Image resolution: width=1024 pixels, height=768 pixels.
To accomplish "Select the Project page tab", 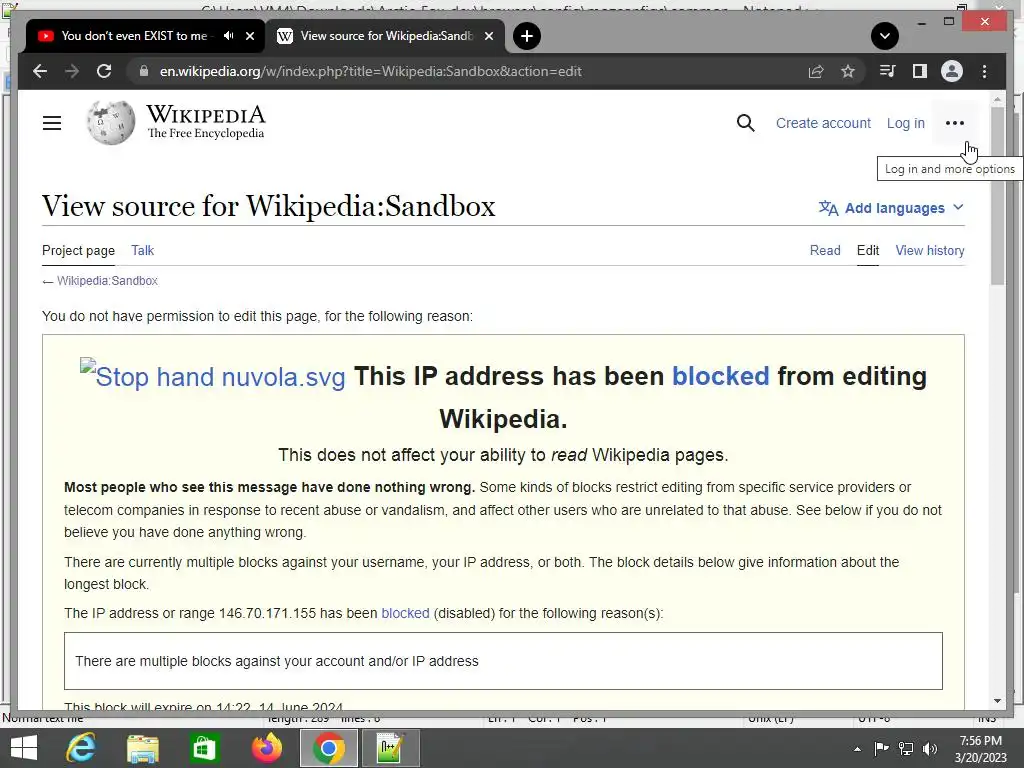I will click(78, 250).
